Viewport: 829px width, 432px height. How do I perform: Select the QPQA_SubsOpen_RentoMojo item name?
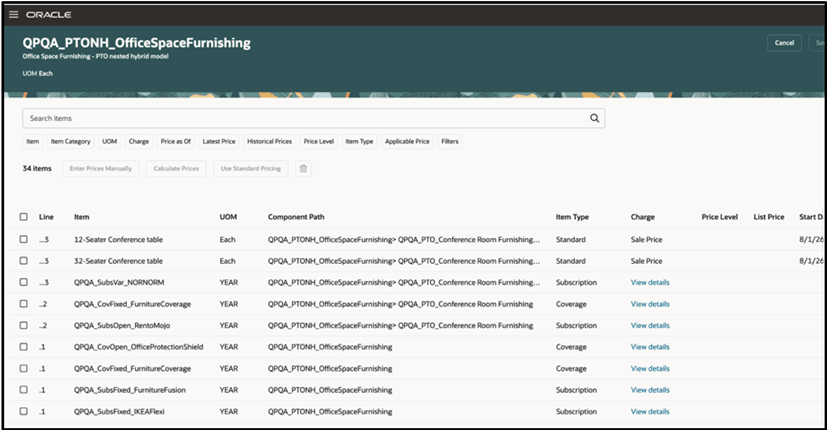coord(122,325)
